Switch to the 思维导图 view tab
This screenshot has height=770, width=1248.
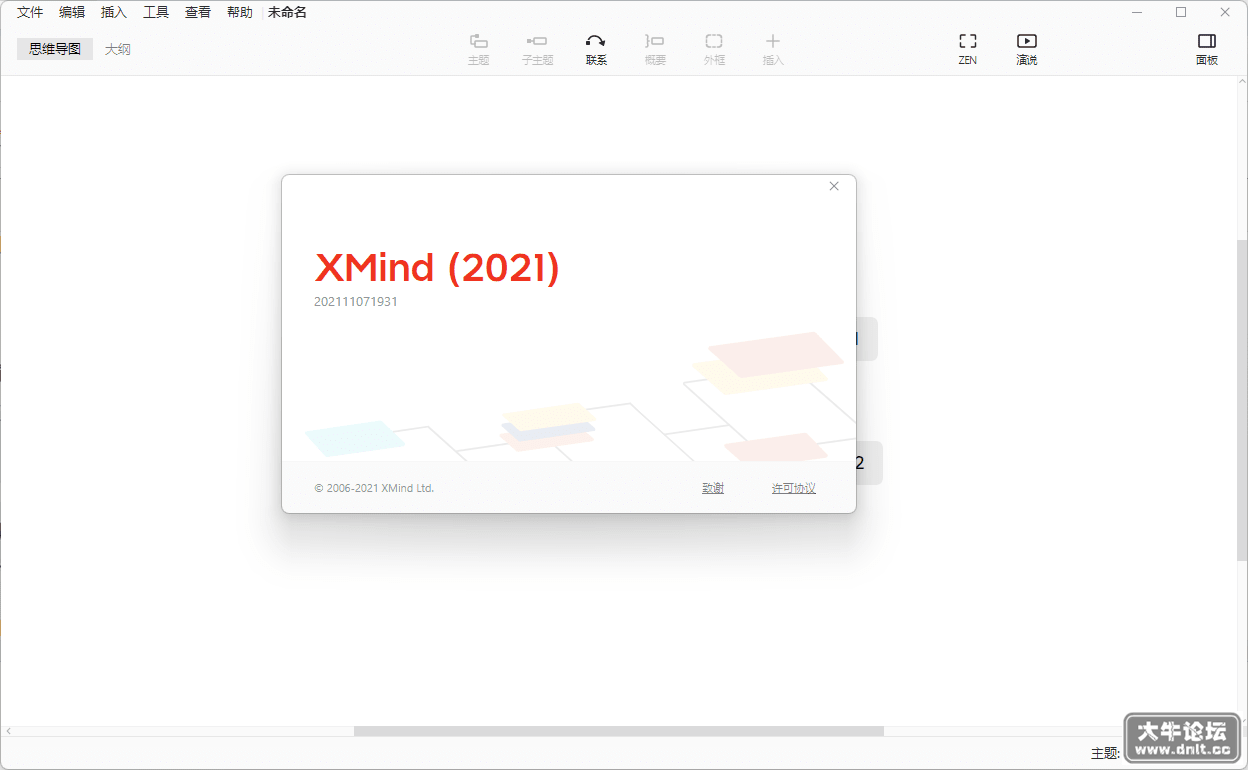[55, 49]
